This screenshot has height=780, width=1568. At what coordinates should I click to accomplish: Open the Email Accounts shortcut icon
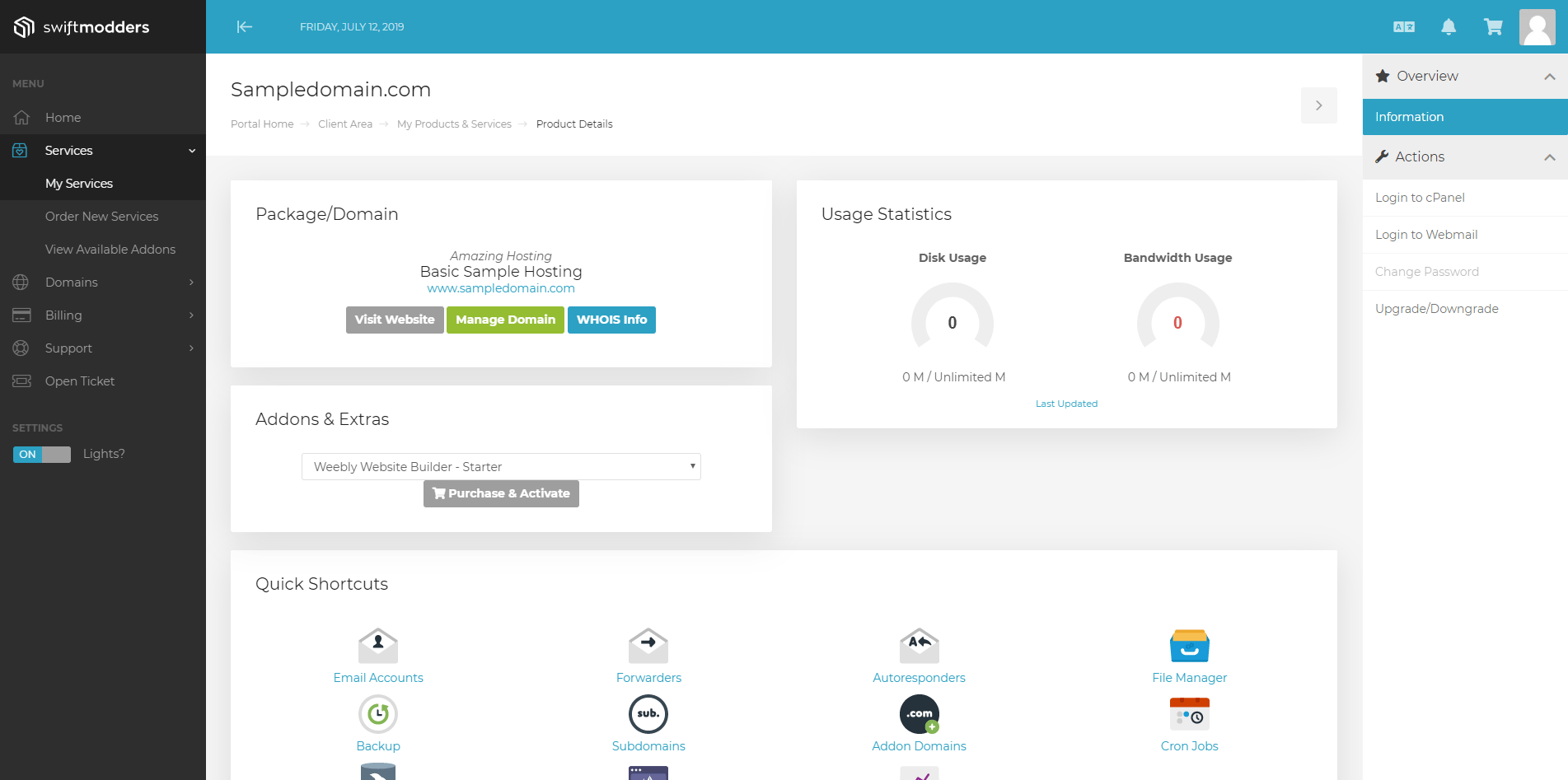click(x=378, y=646)
